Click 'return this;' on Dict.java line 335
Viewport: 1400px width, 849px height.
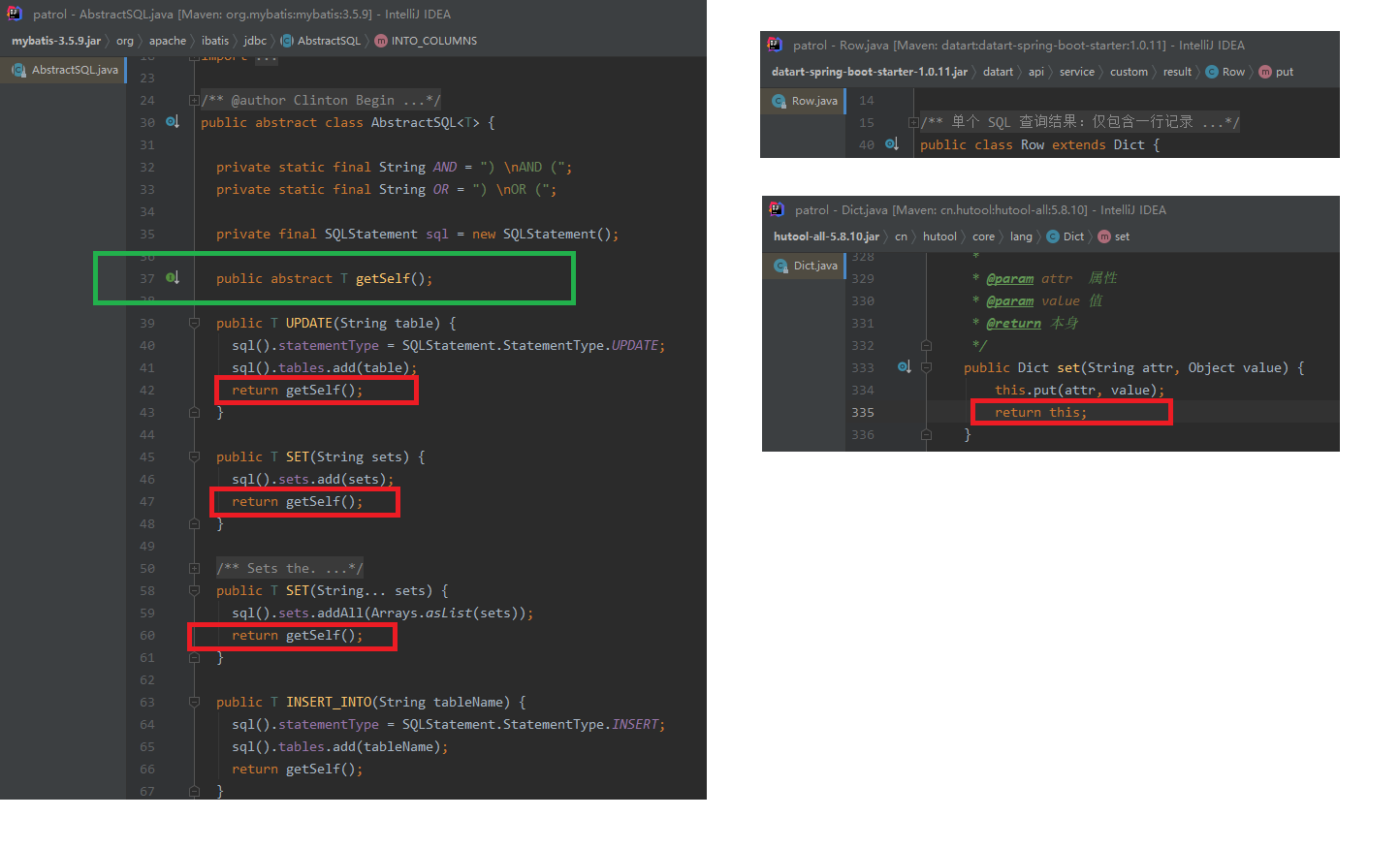point(1041,412)
